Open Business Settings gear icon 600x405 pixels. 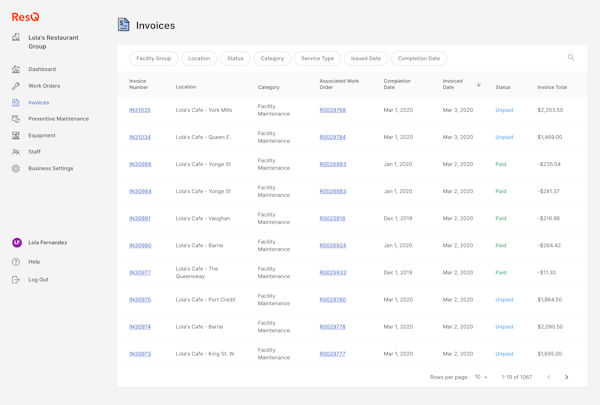(16, 168)
